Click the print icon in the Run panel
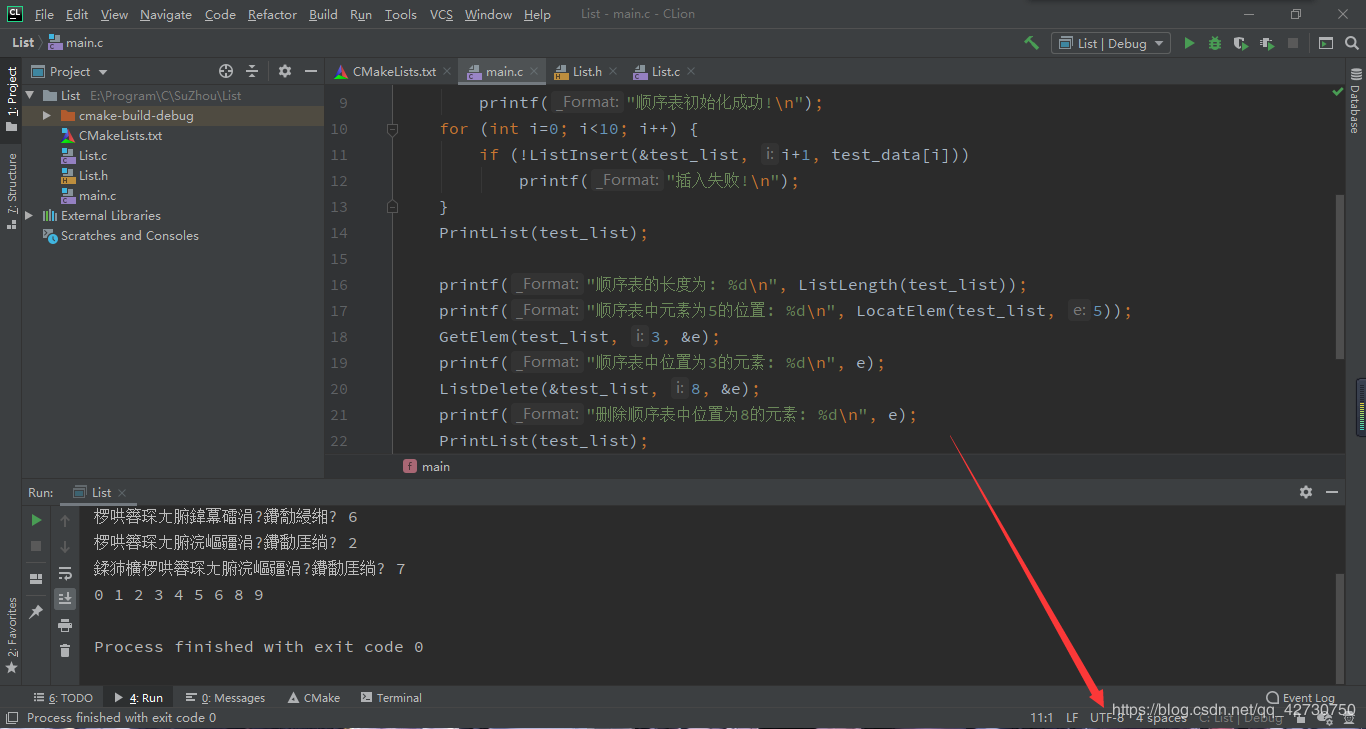 click(x=65, y=625)
